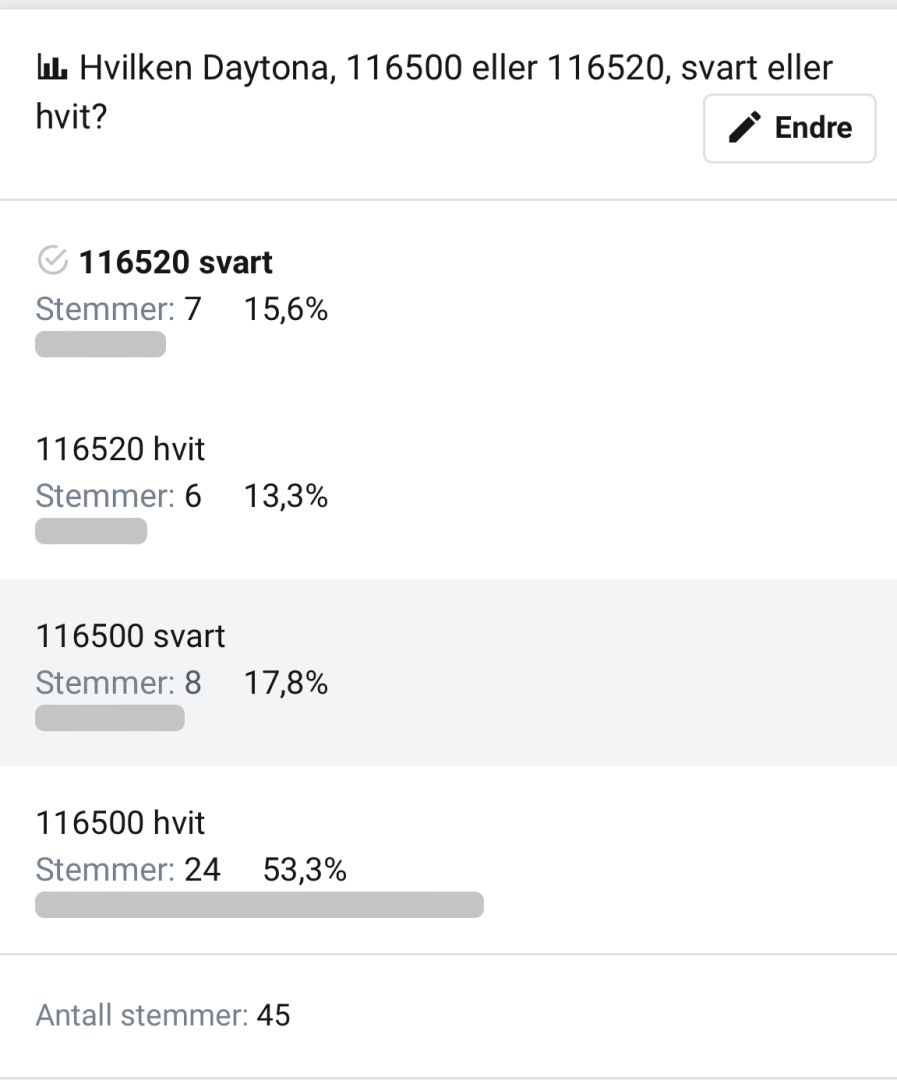
Task: Click Stemmer: 7 vote count
Action: [118, 309]
